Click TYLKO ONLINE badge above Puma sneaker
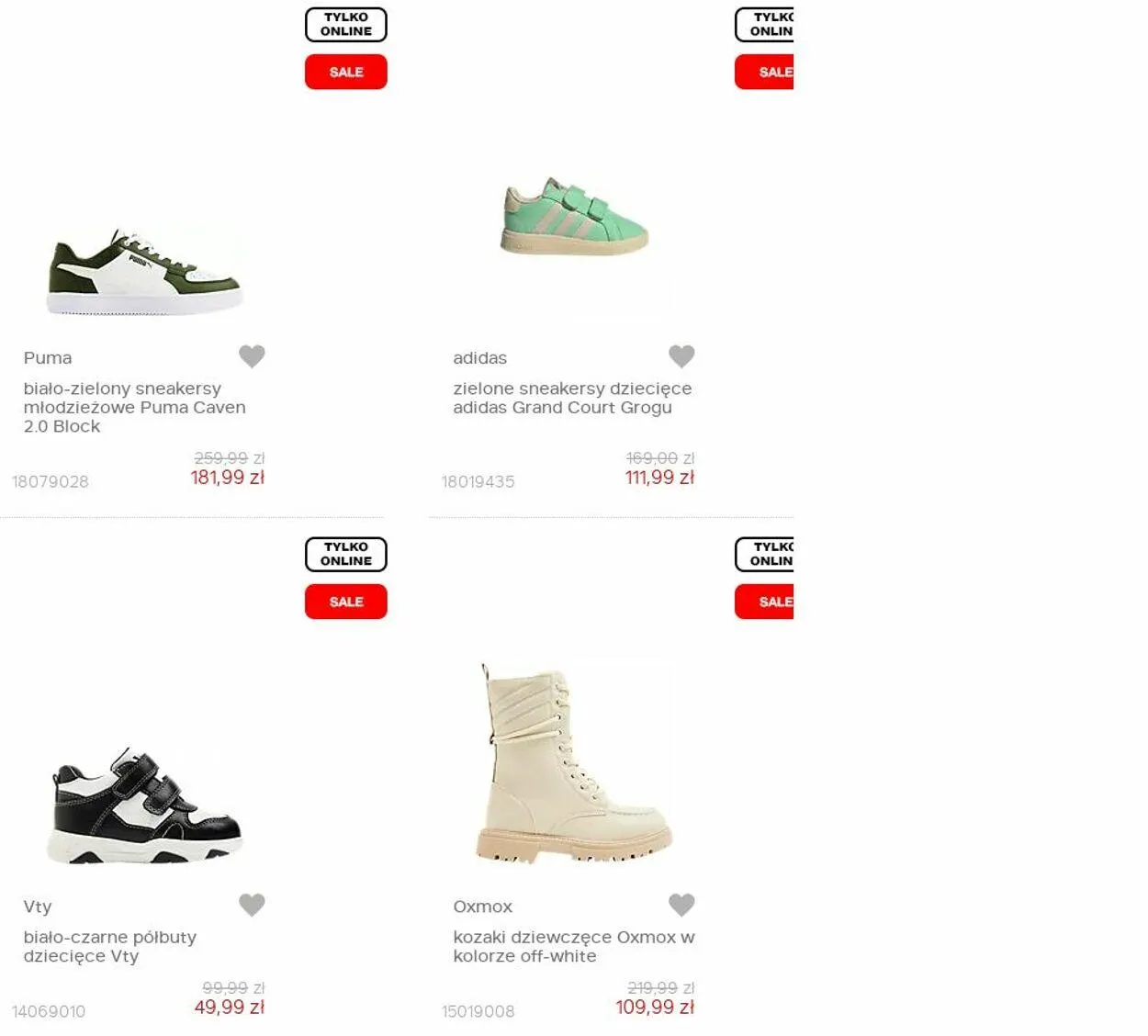 tap(346, 24)
